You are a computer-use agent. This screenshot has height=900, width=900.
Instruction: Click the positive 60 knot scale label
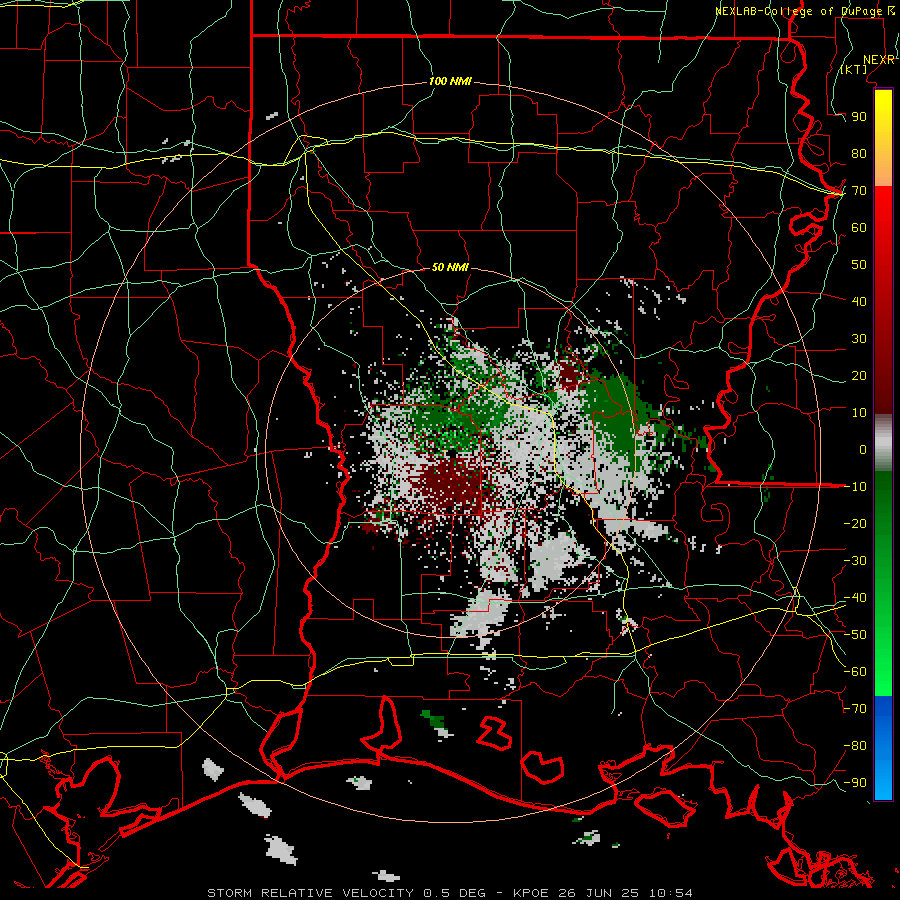(x=859, y=228)
